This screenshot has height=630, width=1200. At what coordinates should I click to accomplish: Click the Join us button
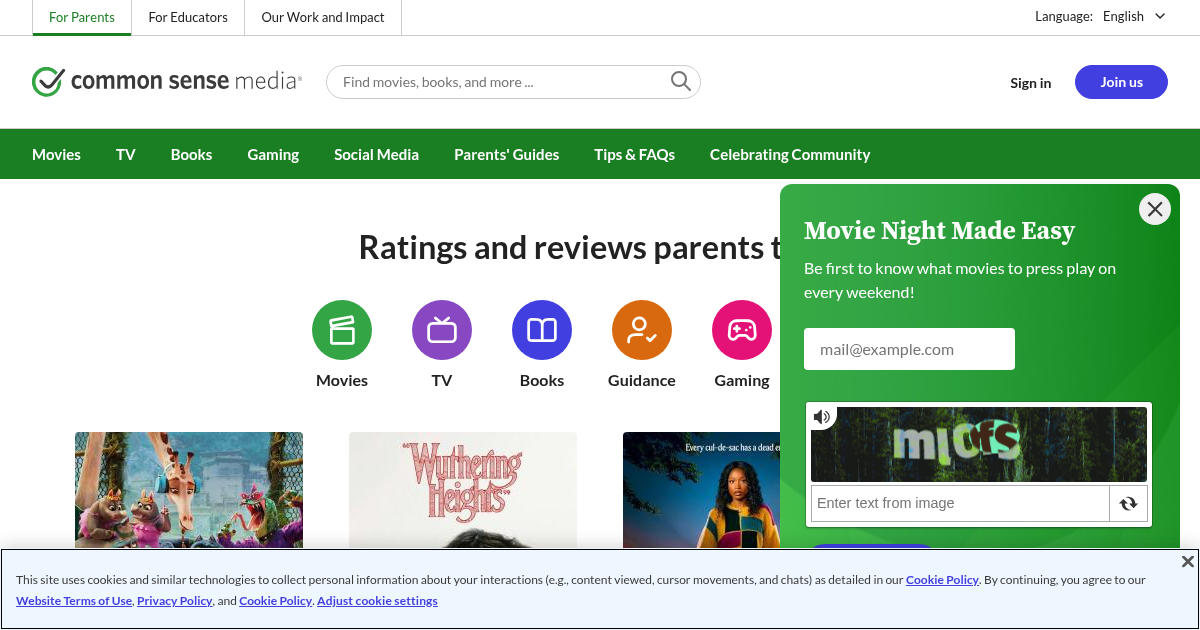pos(1121,82)
